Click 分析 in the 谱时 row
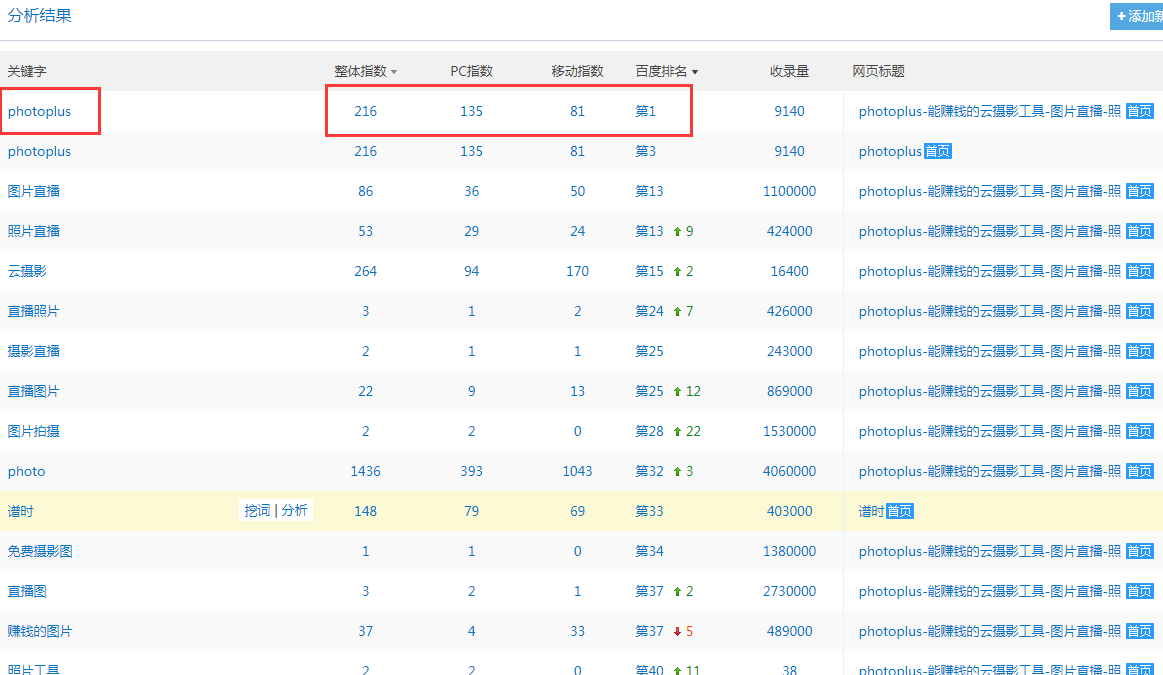The image size is (1163, 675). coord(294,510)
